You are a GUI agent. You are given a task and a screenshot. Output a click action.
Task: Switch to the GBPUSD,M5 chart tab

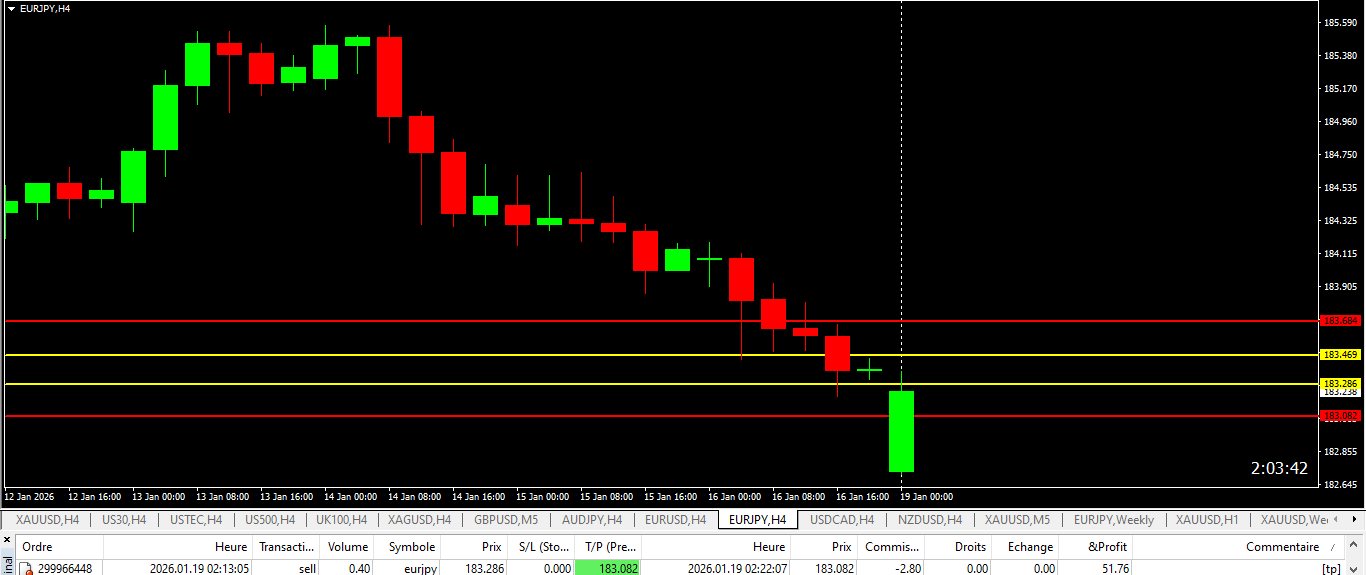tap(506, 520)
